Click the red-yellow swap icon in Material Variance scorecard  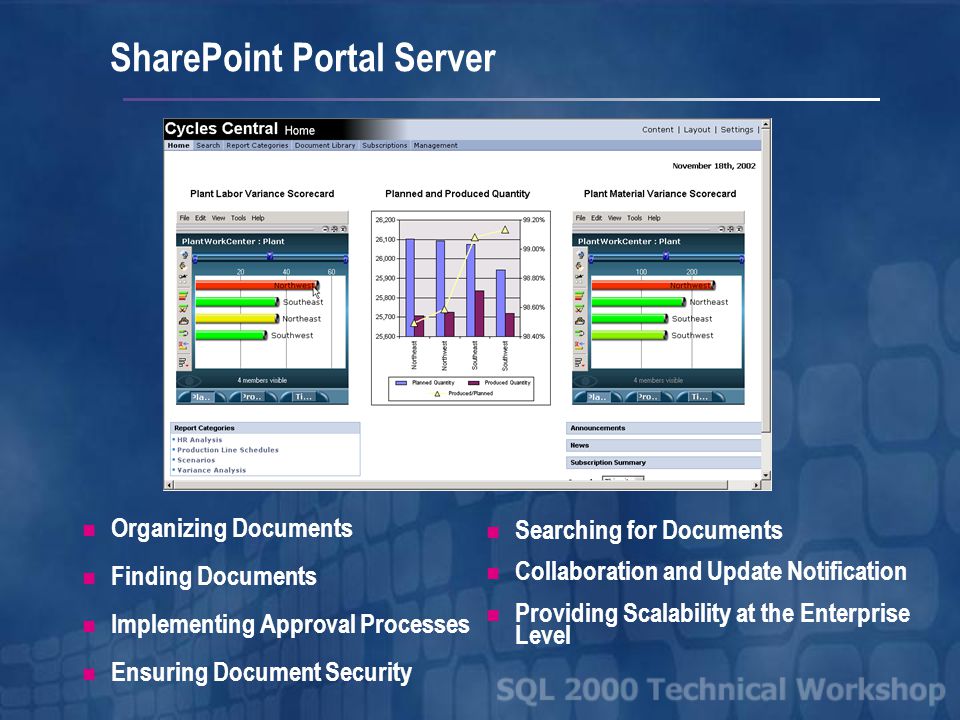pyautogui.click(x=580, y=345)
